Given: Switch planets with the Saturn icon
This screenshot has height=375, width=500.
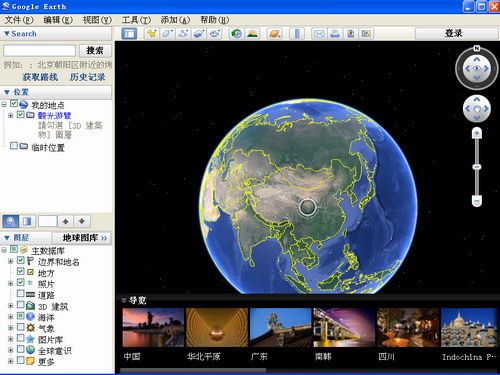Looking at the screenshot, I should 274,34.
